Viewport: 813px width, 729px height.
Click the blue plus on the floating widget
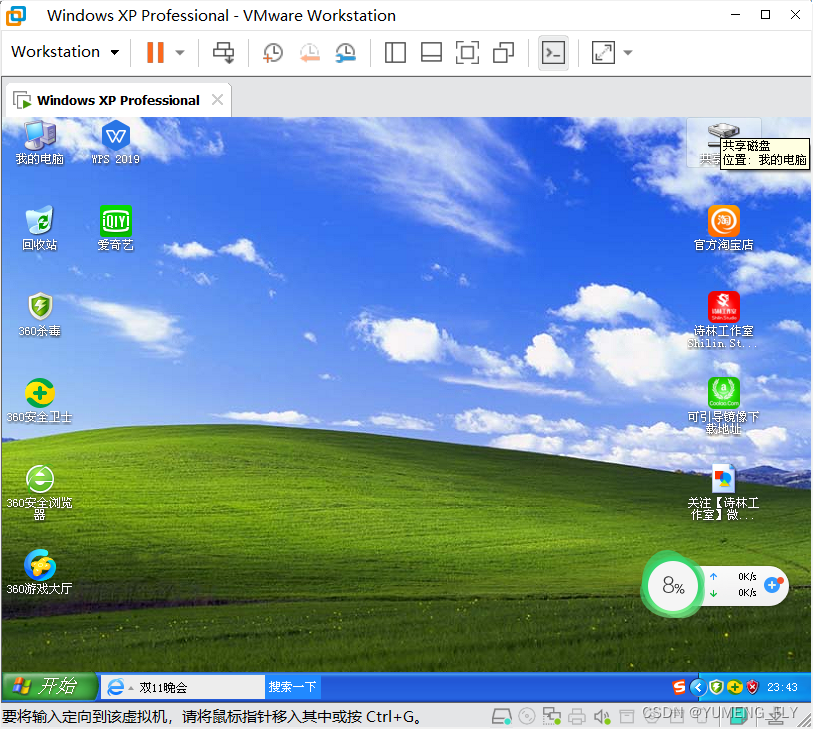coord(773,585)
